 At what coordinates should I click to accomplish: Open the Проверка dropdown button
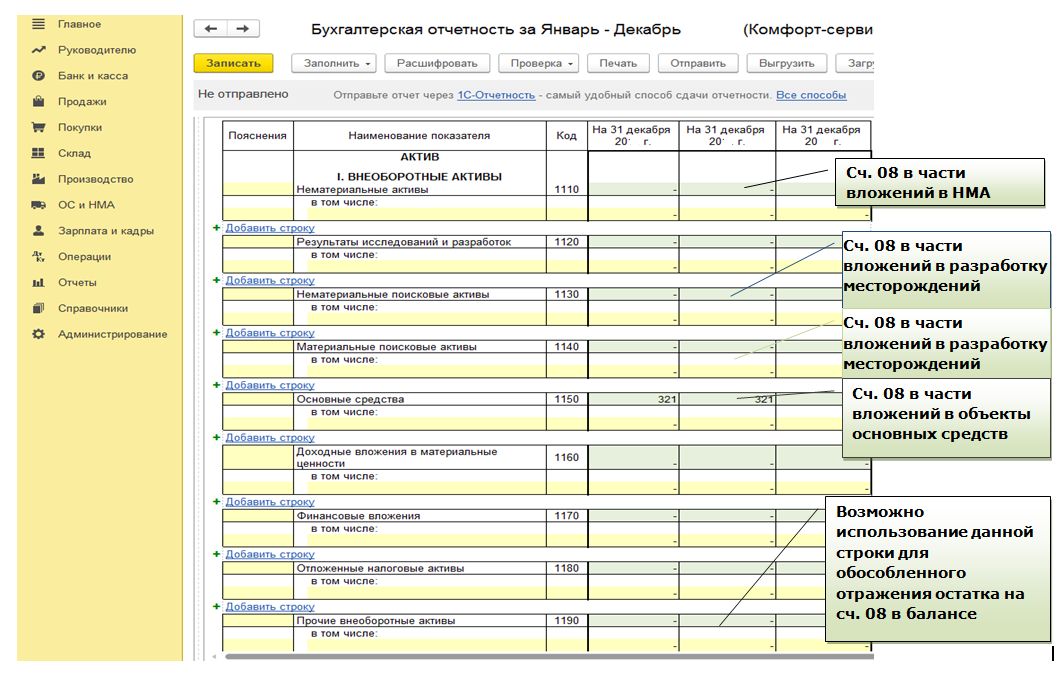coord(538,63)
